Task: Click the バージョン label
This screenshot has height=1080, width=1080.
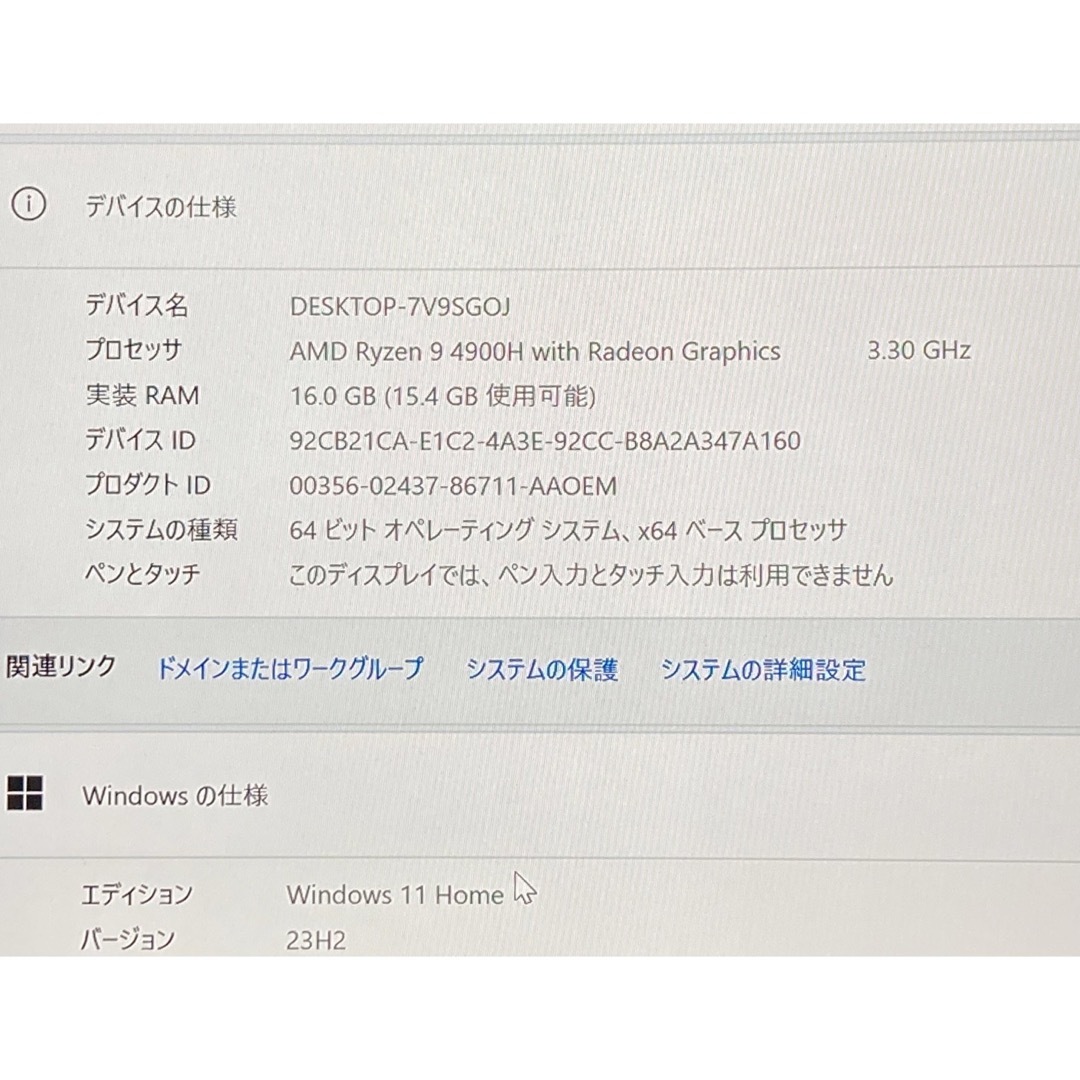Action: tap(128, 939)
